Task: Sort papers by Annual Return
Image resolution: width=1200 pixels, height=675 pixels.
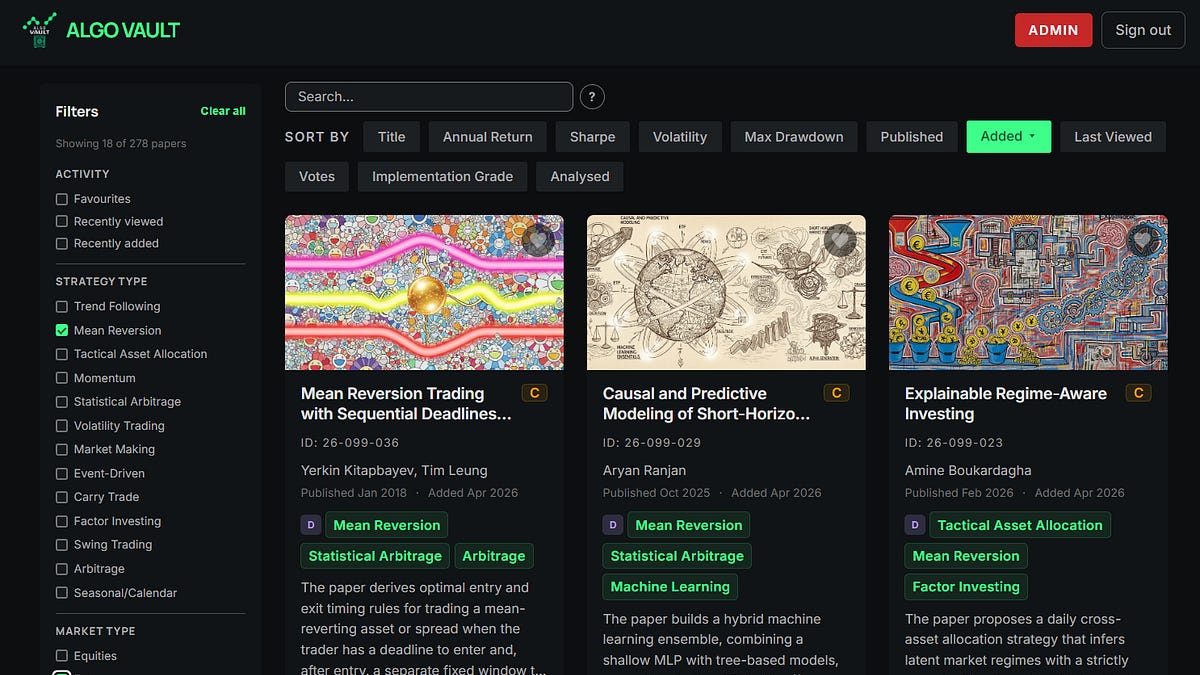Action: [x=488, y=137]
